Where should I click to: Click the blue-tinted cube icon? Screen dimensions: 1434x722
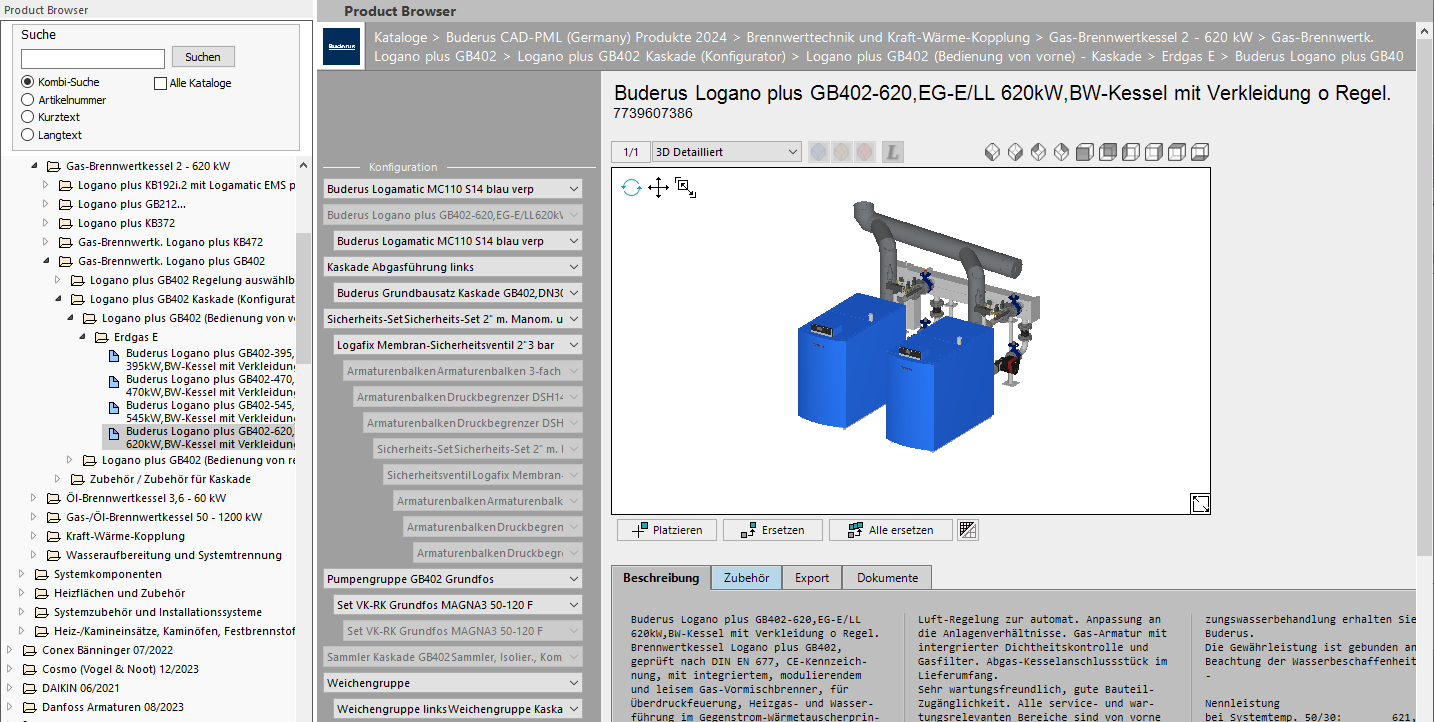tap(819, 152)
